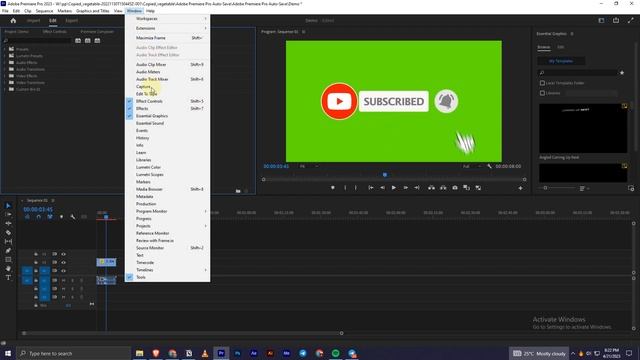Screen dimensions: 640x360
Task: Toggle visibility eye of second video track
Action: tap(63, 262)
